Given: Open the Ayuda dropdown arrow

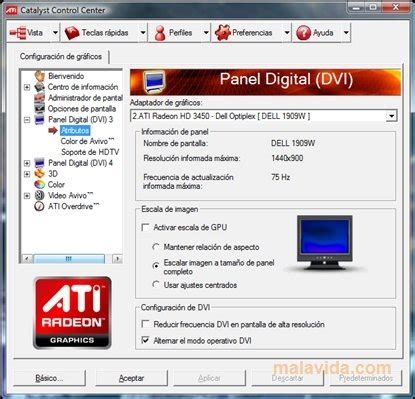Looking at the screenshot, I should click(x=346, y=33).
